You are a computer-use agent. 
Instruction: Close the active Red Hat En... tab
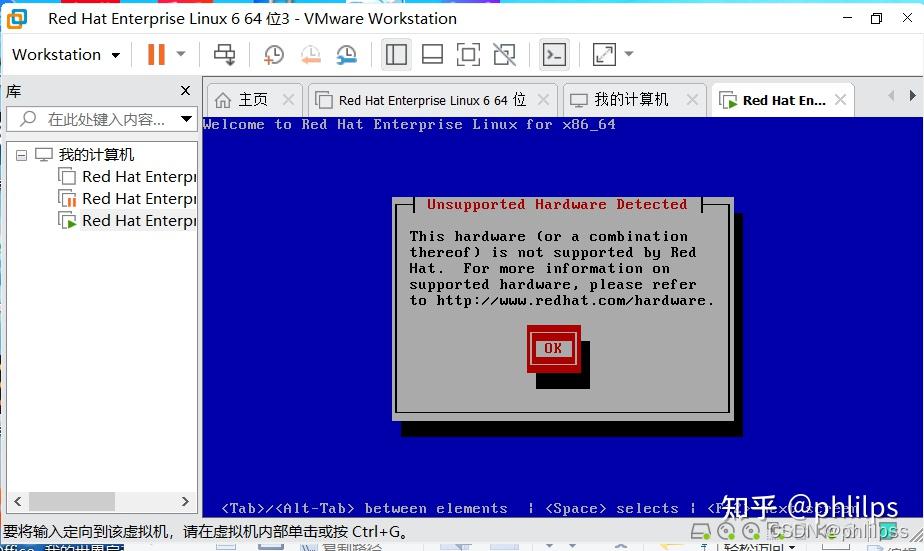point(841,100)
